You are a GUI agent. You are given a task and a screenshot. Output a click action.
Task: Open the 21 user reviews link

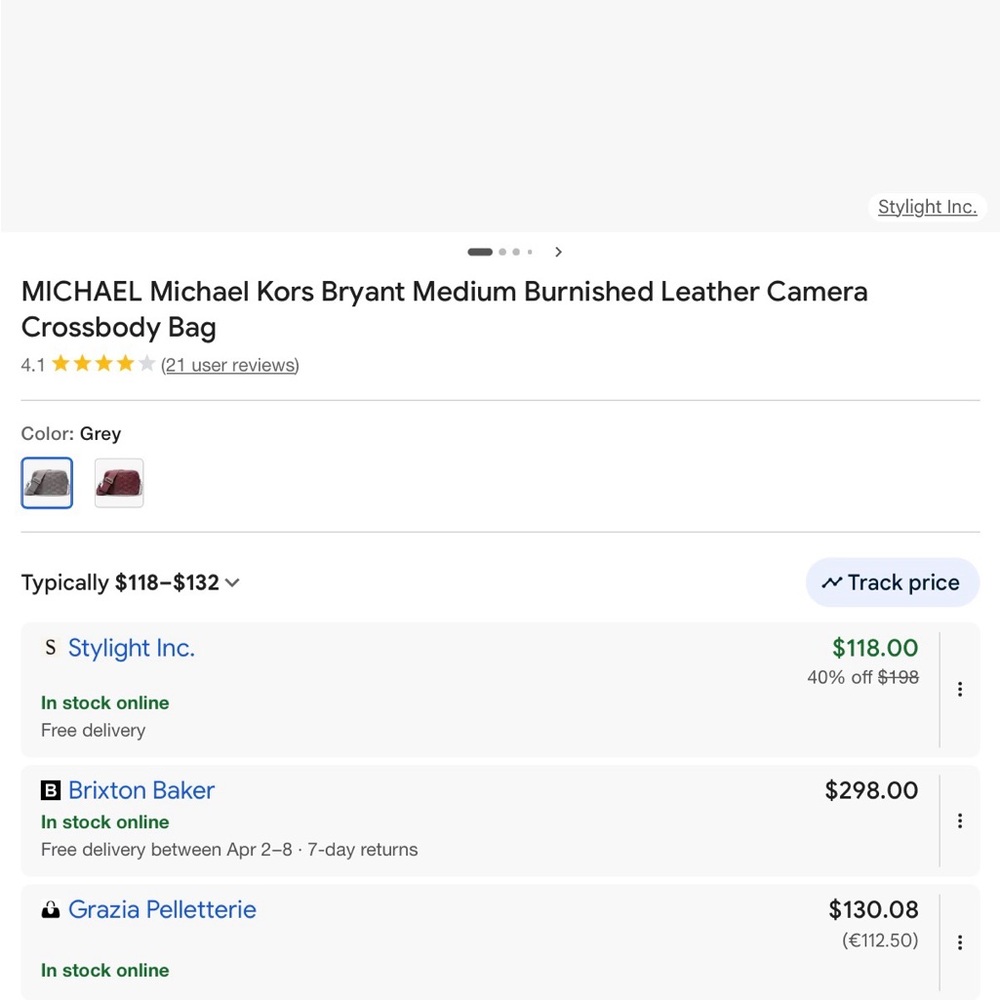pos(230,365)
